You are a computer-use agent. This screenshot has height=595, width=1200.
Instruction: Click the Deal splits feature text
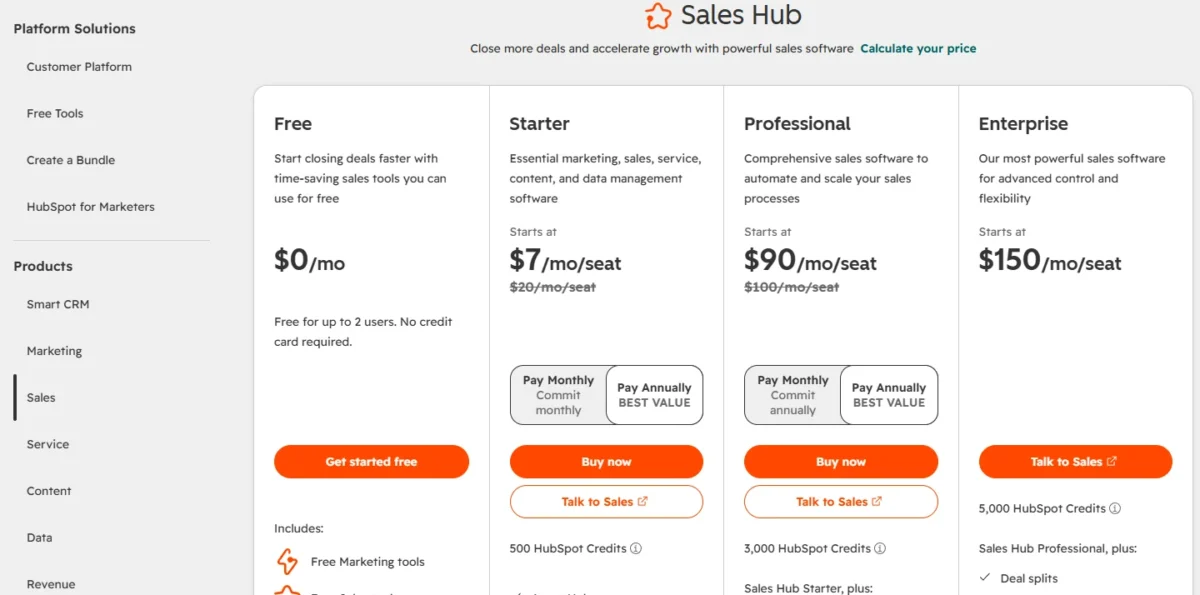(x=1029, y=578)
